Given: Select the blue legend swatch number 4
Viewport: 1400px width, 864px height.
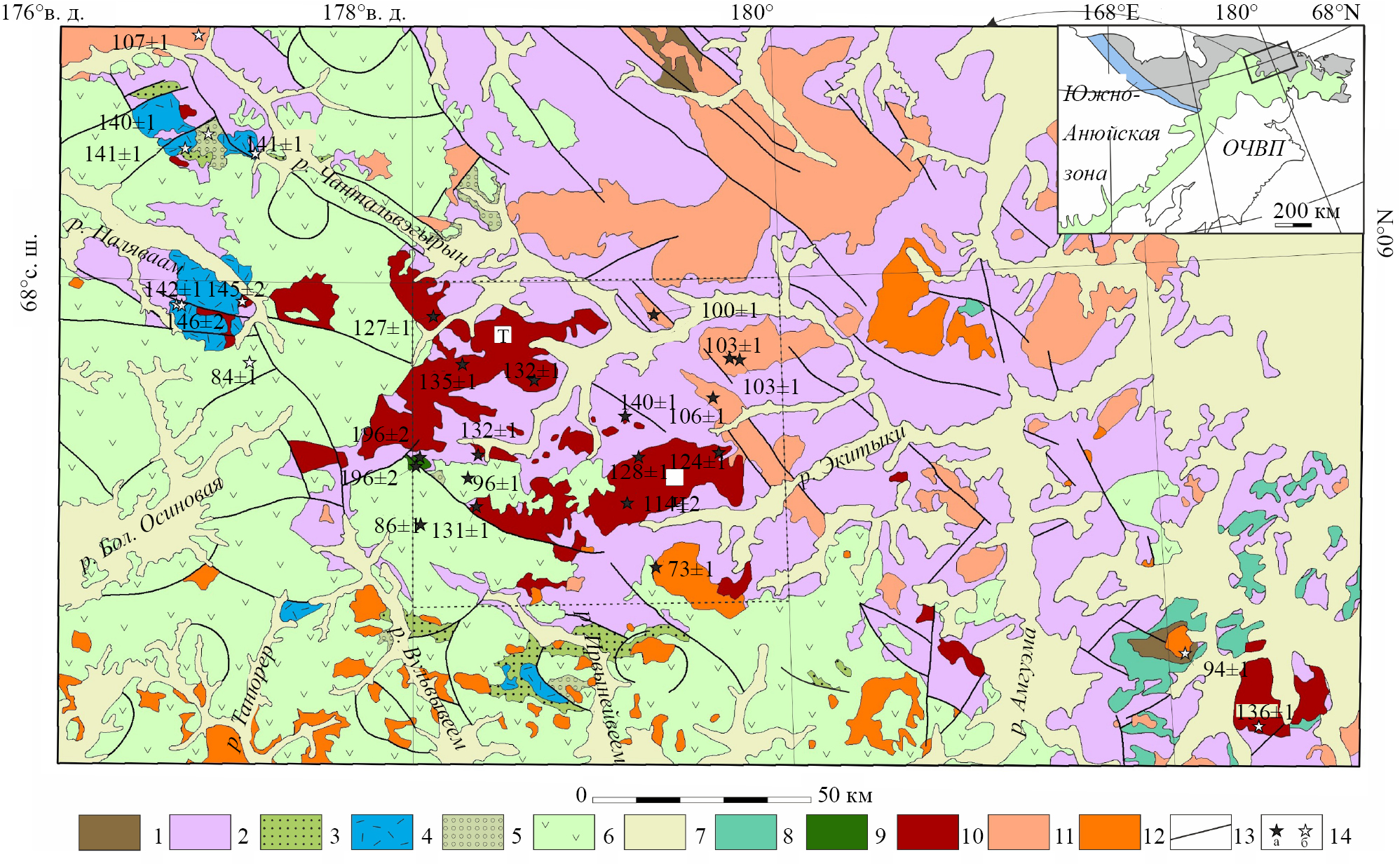Looking at the screenshot, I should (x=381, y=832).
